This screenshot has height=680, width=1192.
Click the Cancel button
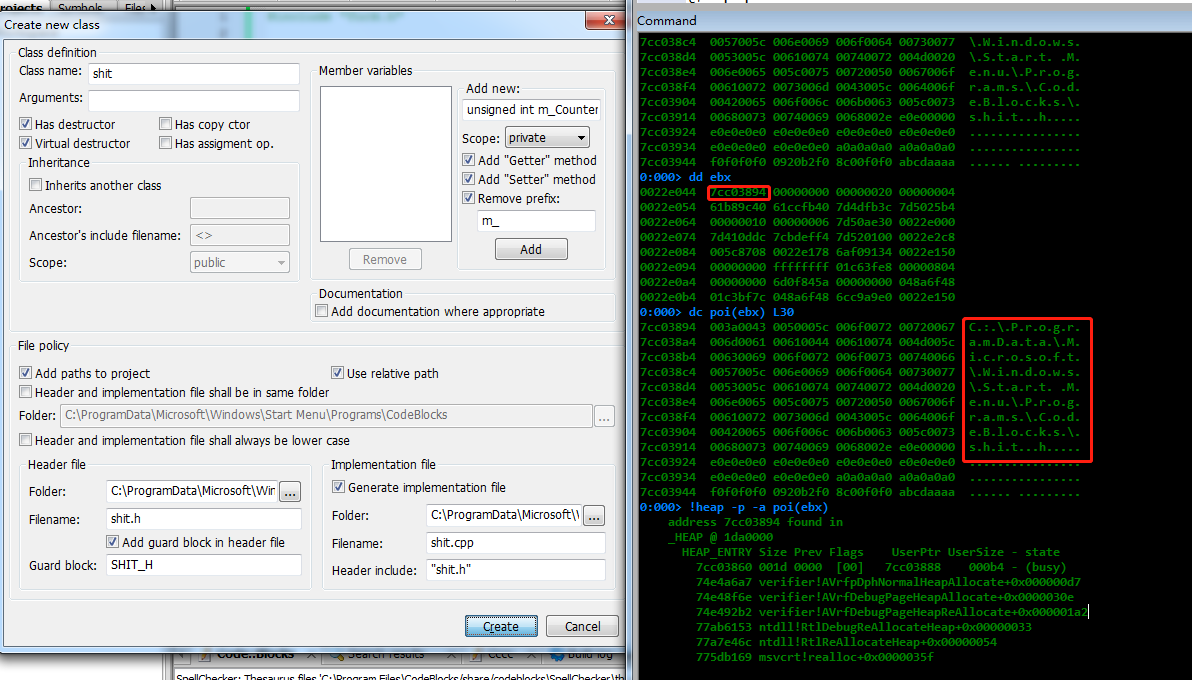tap(583, 627)
